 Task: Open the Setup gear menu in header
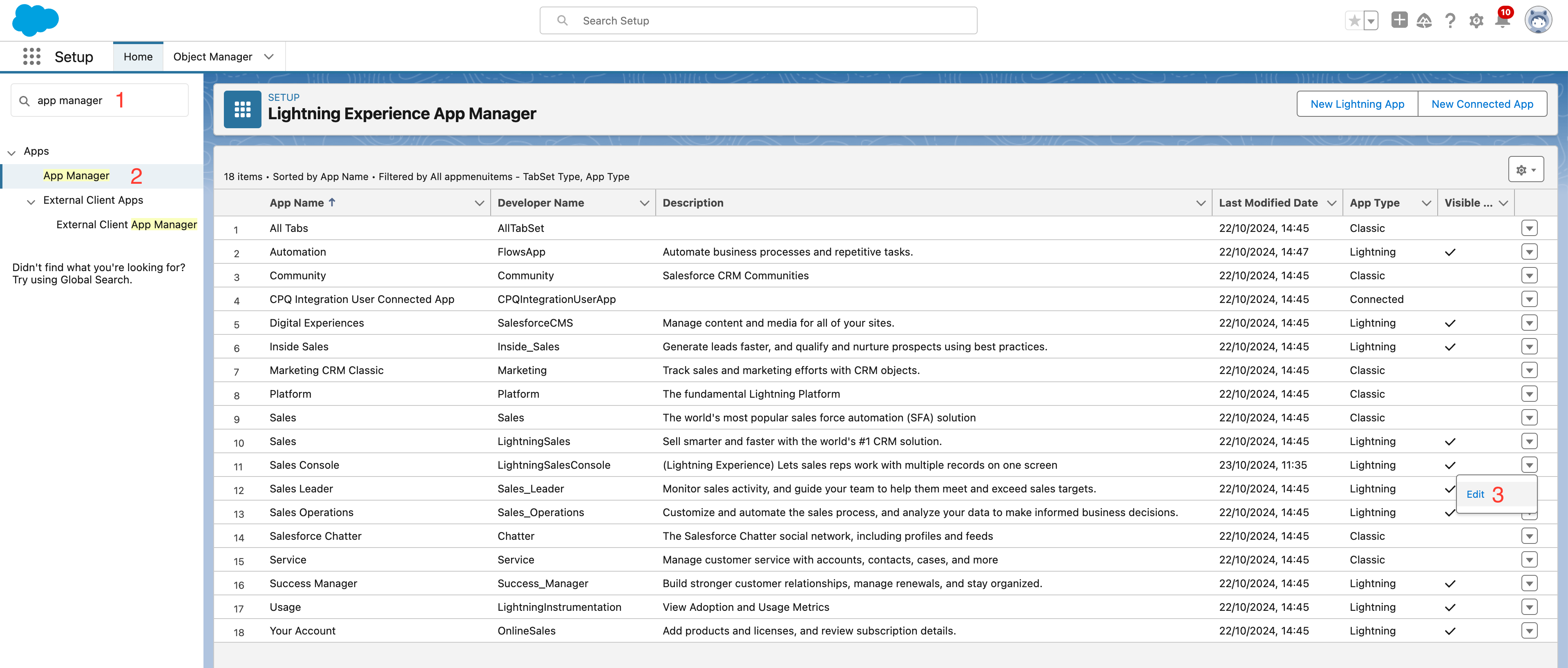1476,21
